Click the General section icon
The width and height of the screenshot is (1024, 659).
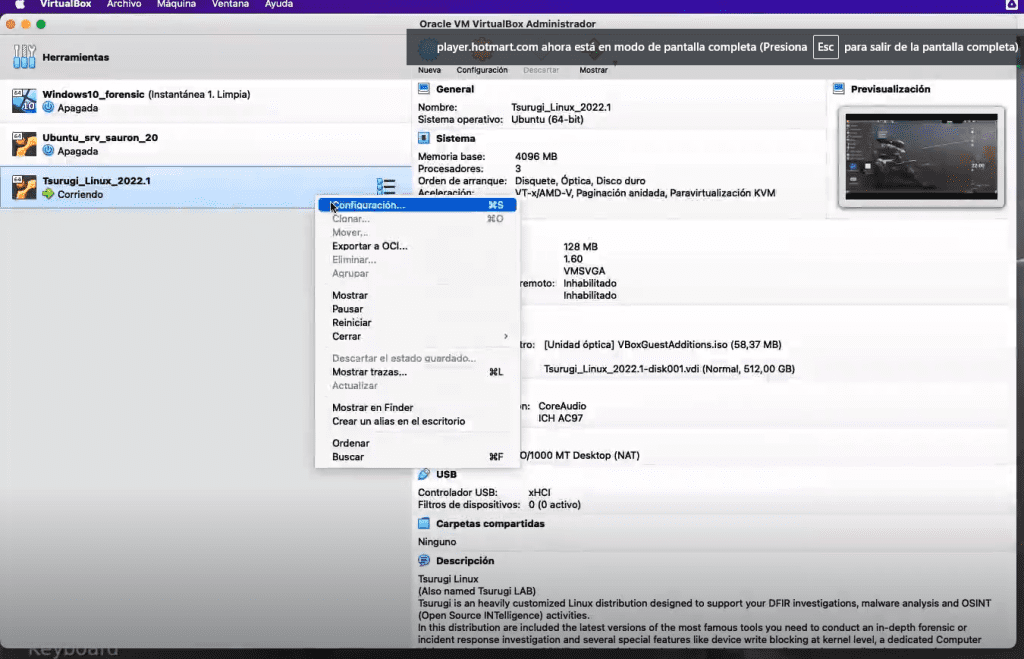click(424, 89)
